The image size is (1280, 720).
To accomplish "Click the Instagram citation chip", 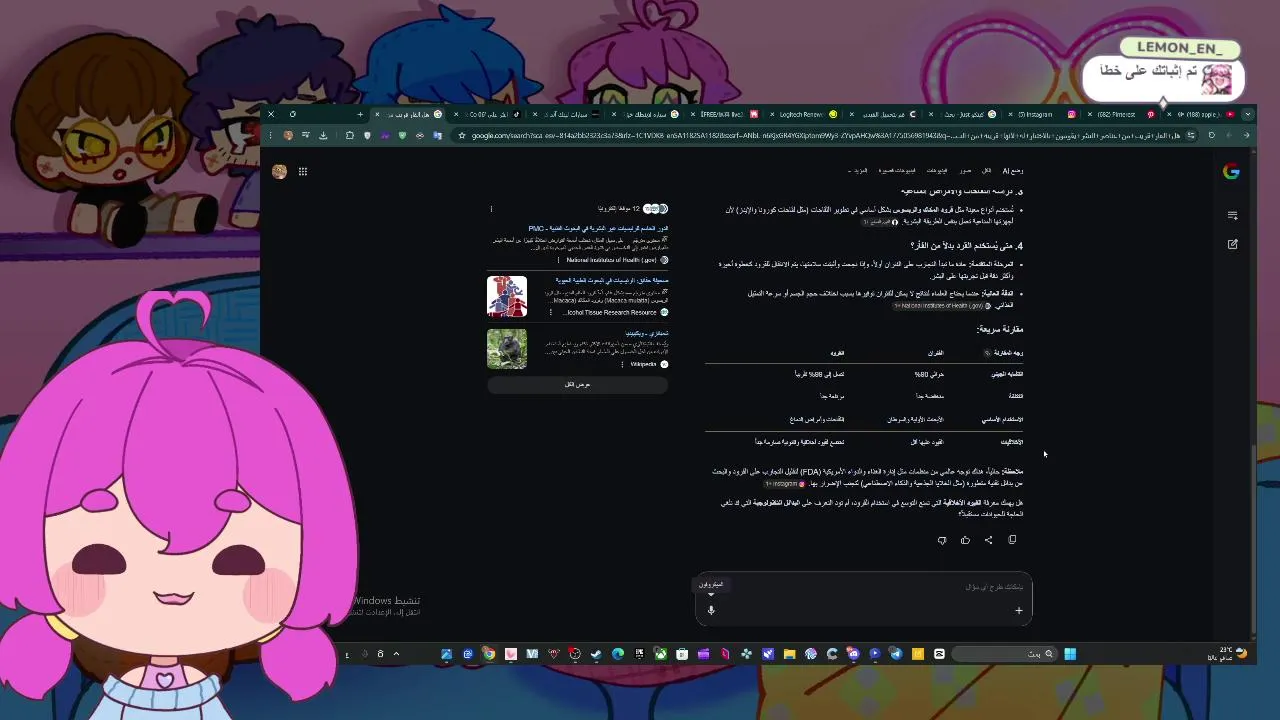I will 785,484.
